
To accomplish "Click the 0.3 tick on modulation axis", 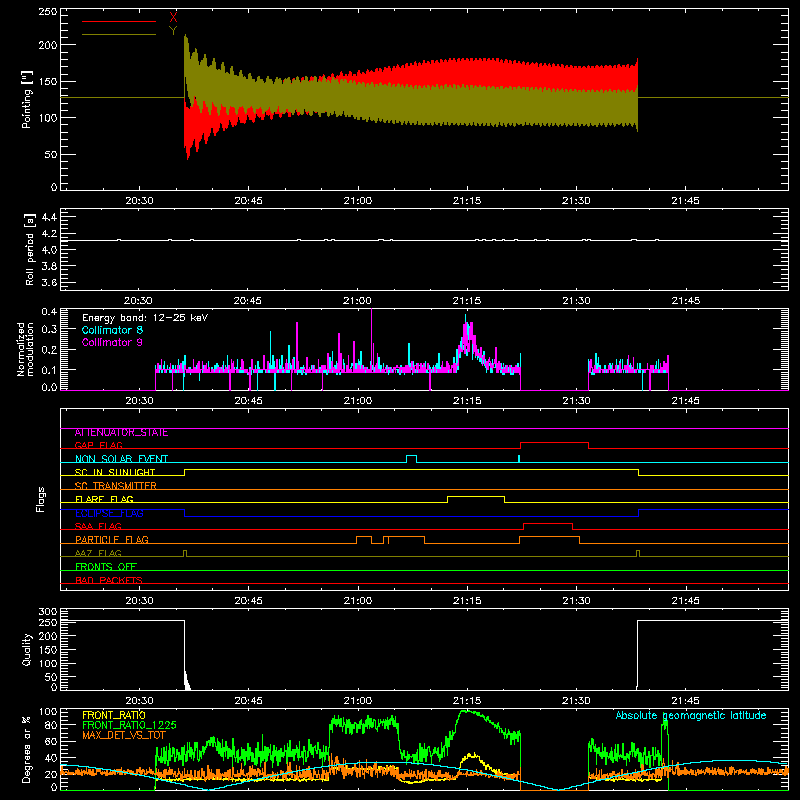I will 49,330.
